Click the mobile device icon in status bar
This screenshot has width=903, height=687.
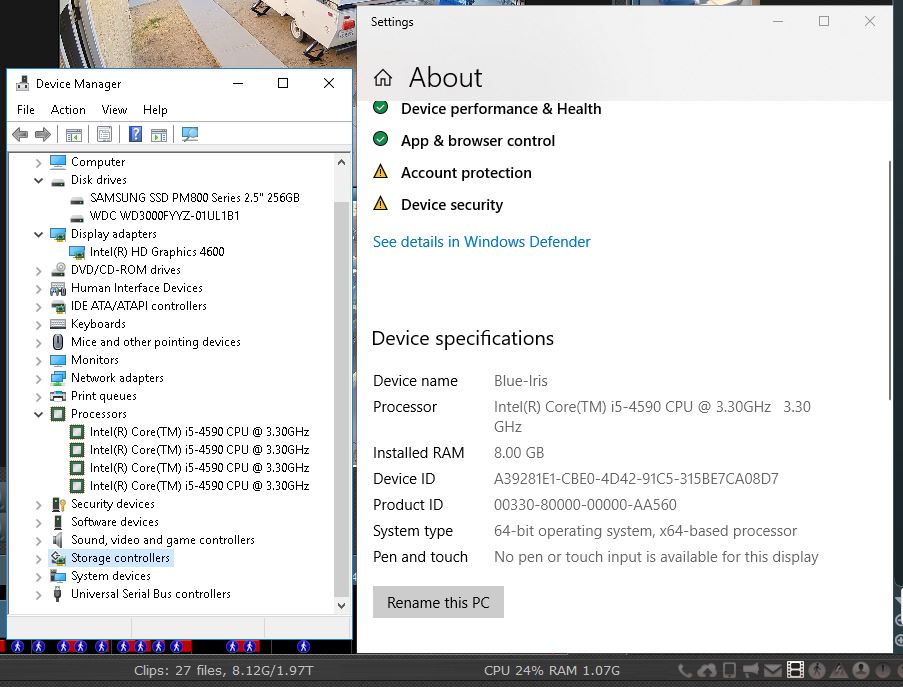point(729,670)
